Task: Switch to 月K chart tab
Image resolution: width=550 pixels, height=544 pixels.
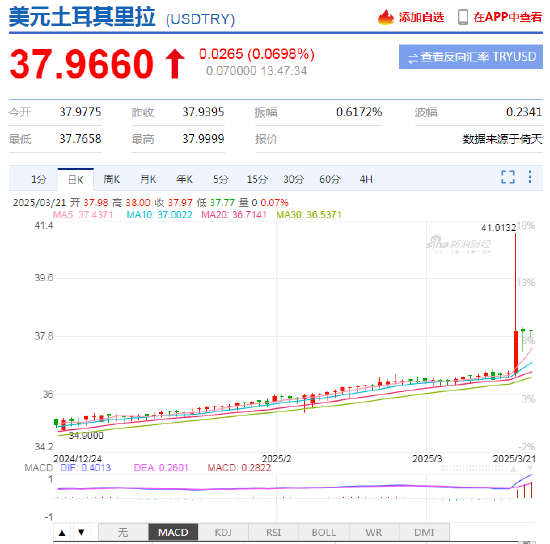Action: (148, 180)
